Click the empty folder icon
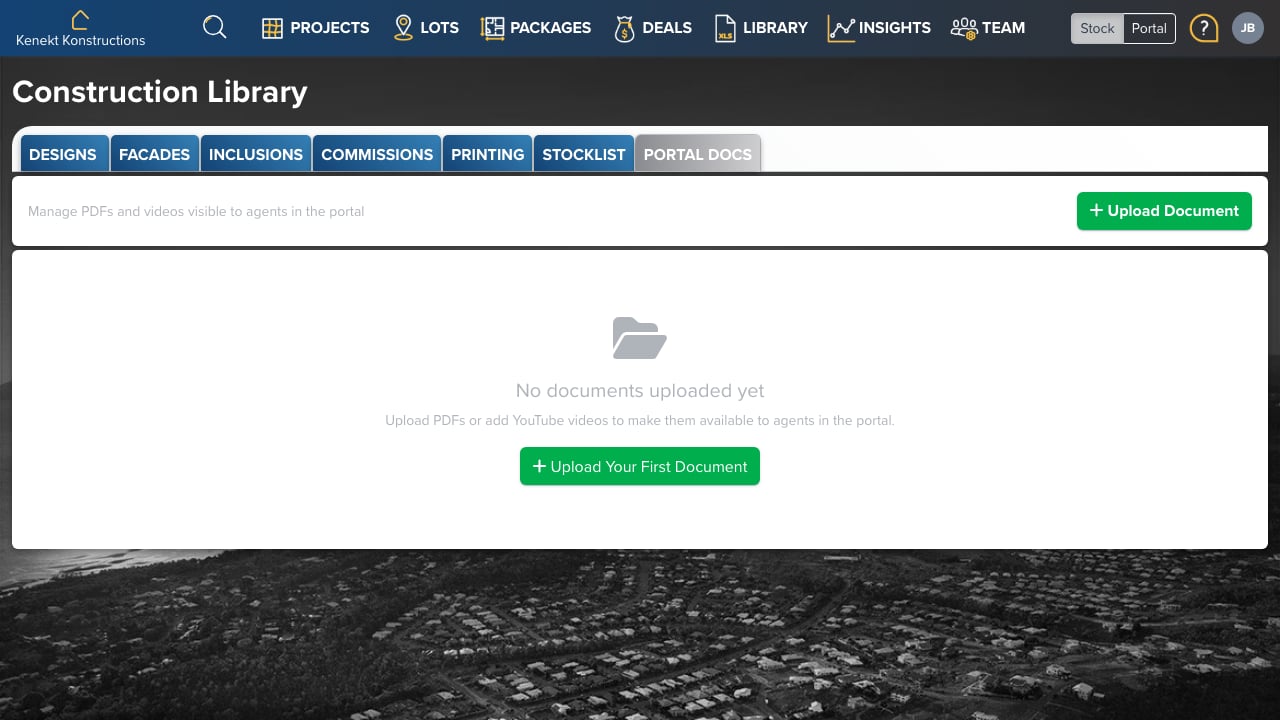Screen dimensions: 1280x720 pyautogui.click(x=640, y=338)
